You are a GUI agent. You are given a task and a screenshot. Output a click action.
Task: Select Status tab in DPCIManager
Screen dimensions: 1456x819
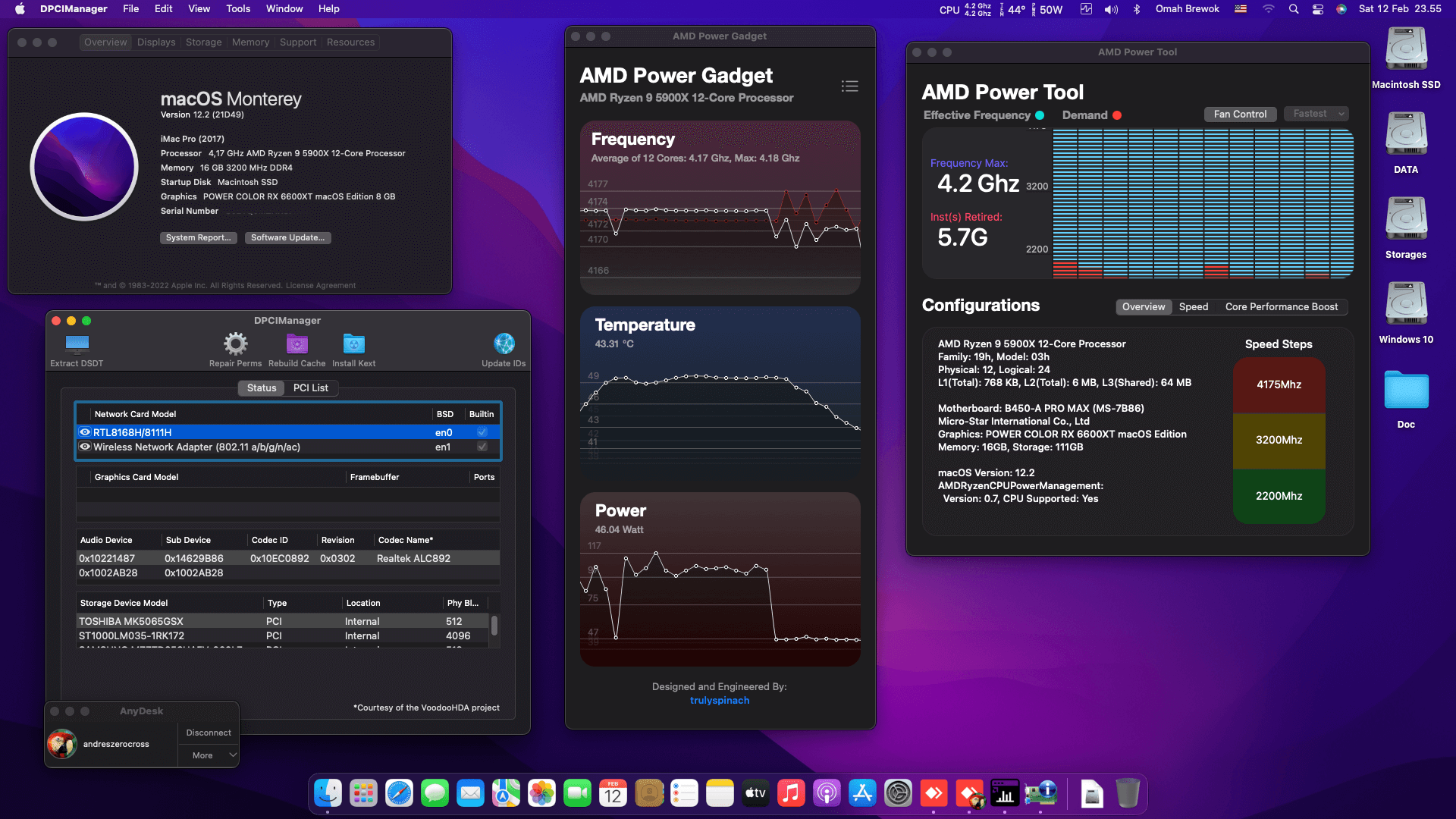[262, 388]
